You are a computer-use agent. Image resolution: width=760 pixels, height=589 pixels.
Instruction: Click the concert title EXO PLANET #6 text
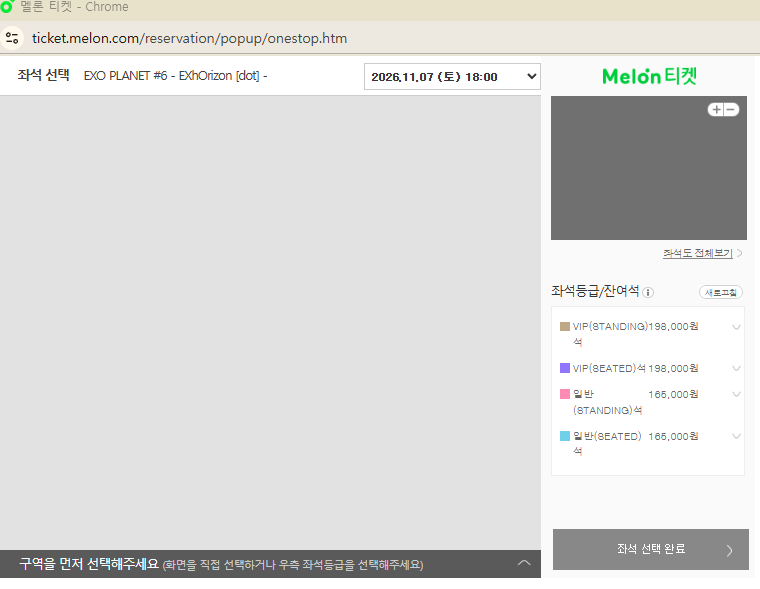click(x=175, y=76)
